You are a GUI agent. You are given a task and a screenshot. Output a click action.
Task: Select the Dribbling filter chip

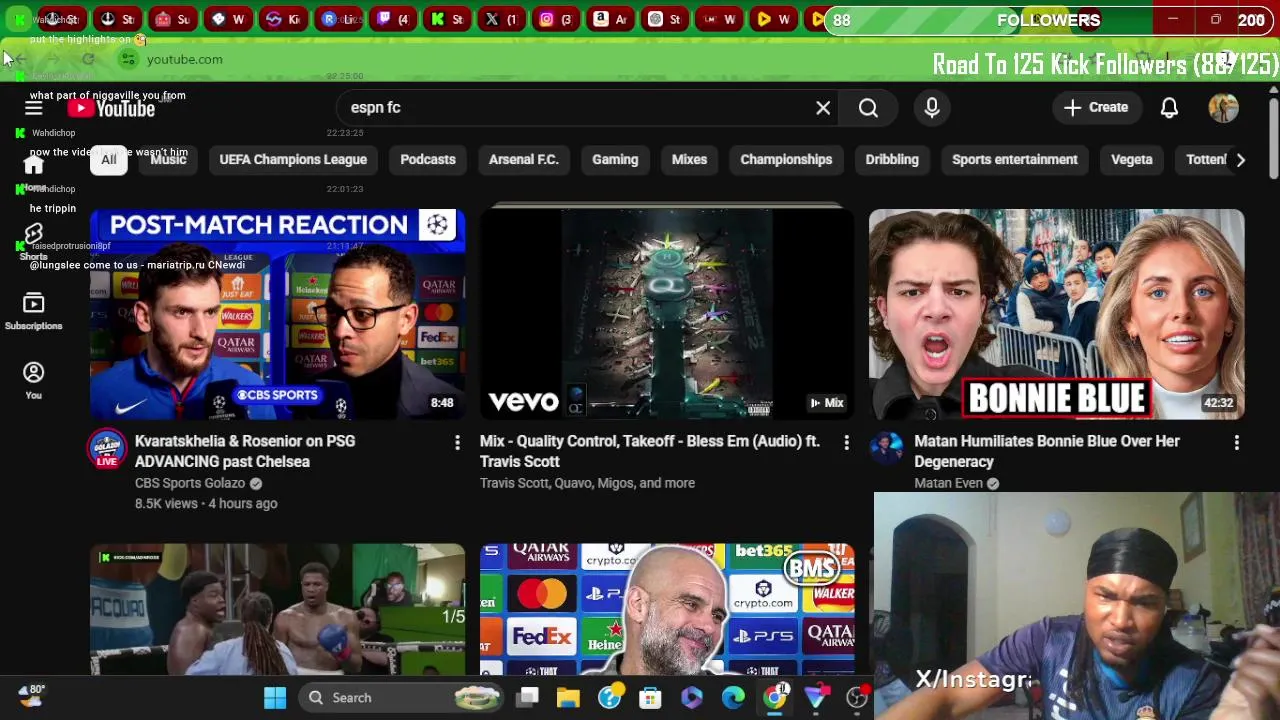(x=892, y=160)
